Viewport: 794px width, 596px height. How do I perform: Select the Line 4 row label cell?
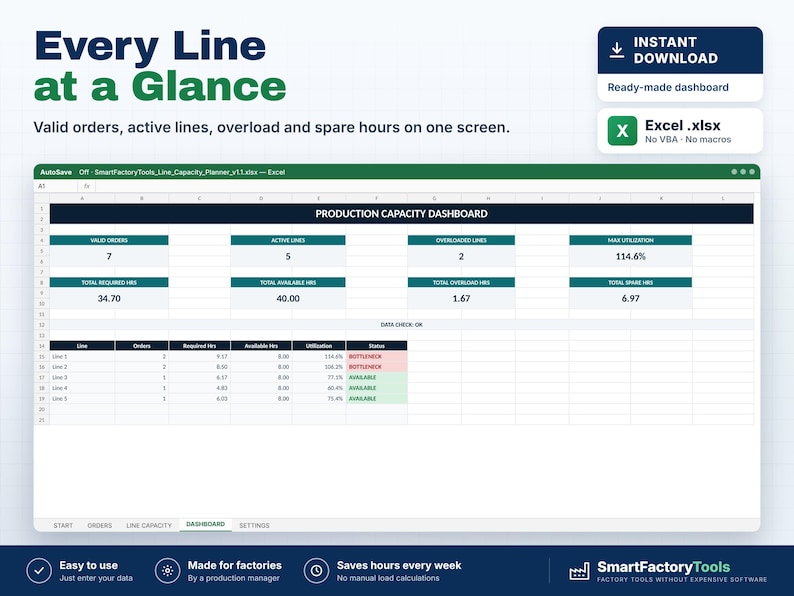82,388
